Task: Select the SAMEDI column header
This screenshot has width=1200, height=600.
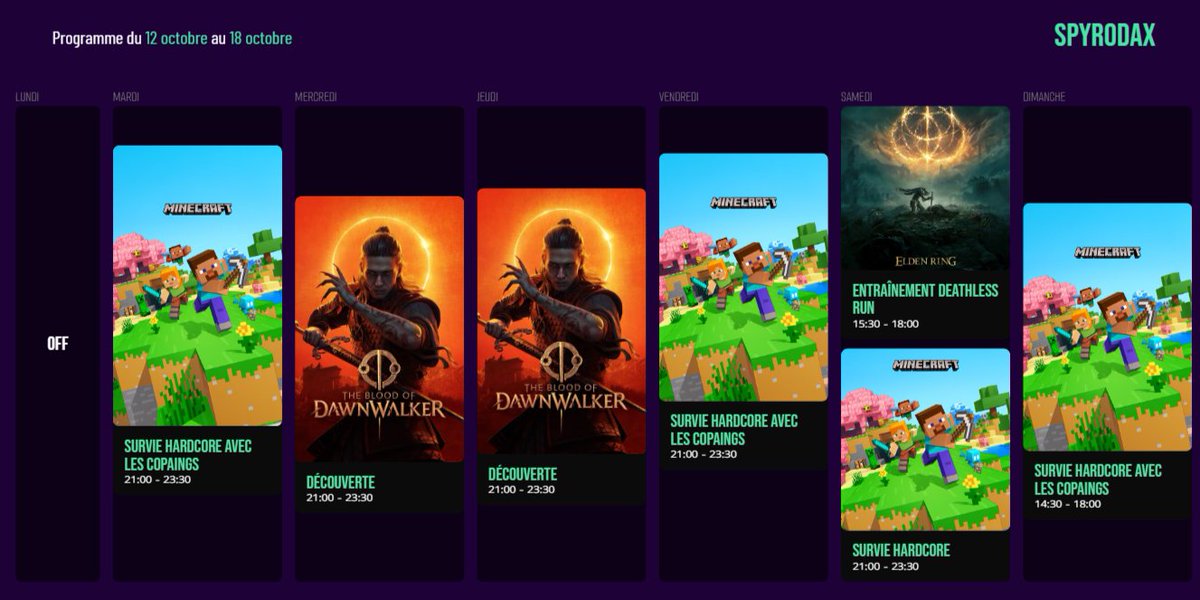Action: click(856, 97)
